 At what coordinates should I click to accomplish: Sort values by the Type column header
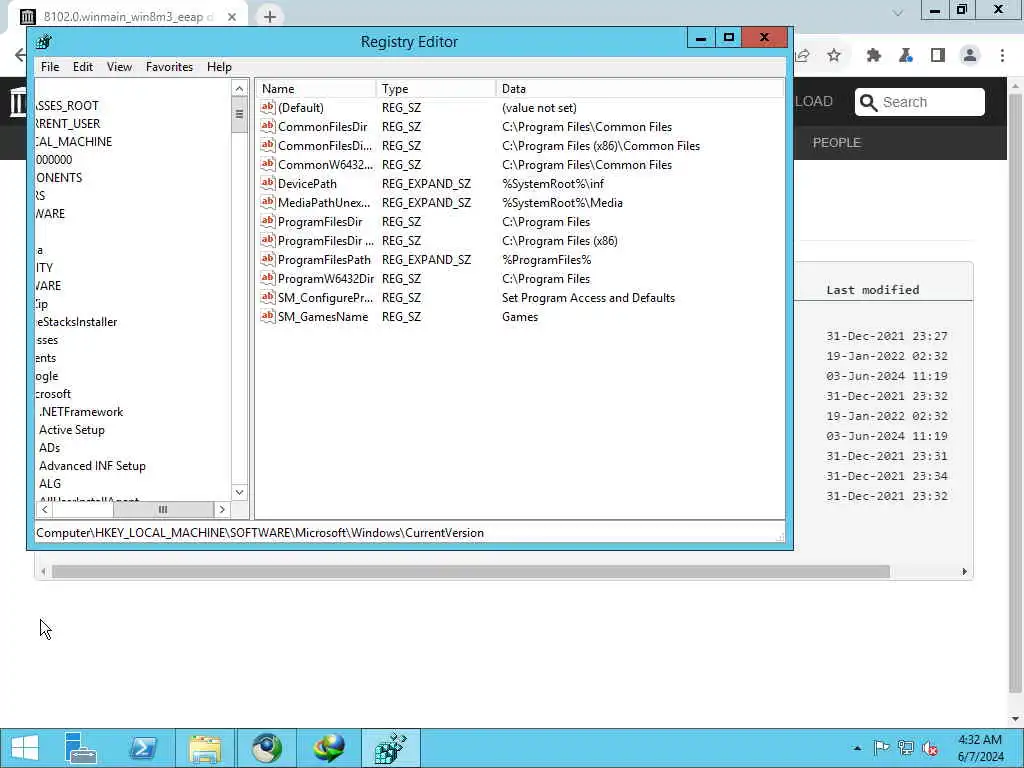coord(436,89)
